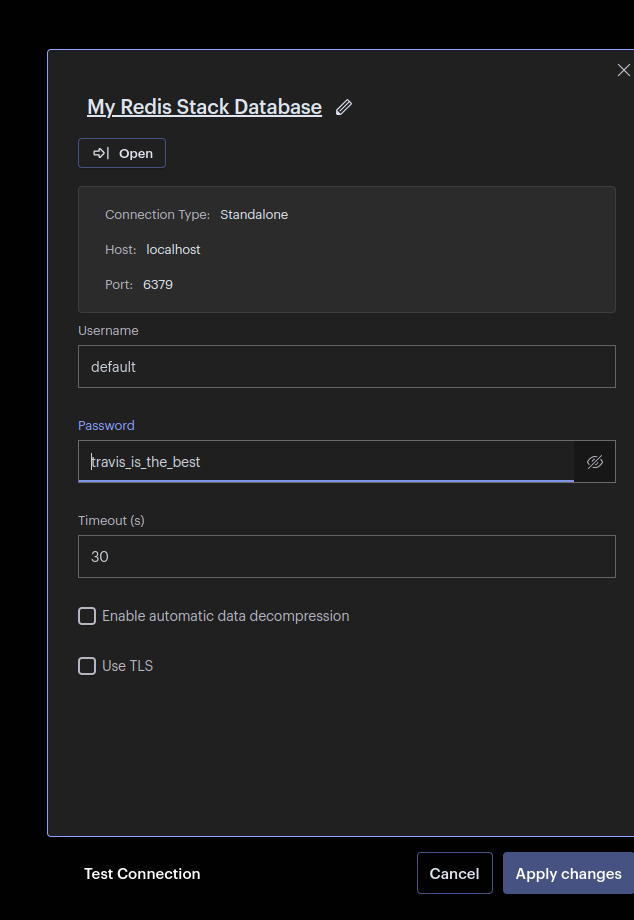Toggle password visibility eye icon
Image resolution: width=634 pixels, height=920 pixels.
[x=595, y=462]
